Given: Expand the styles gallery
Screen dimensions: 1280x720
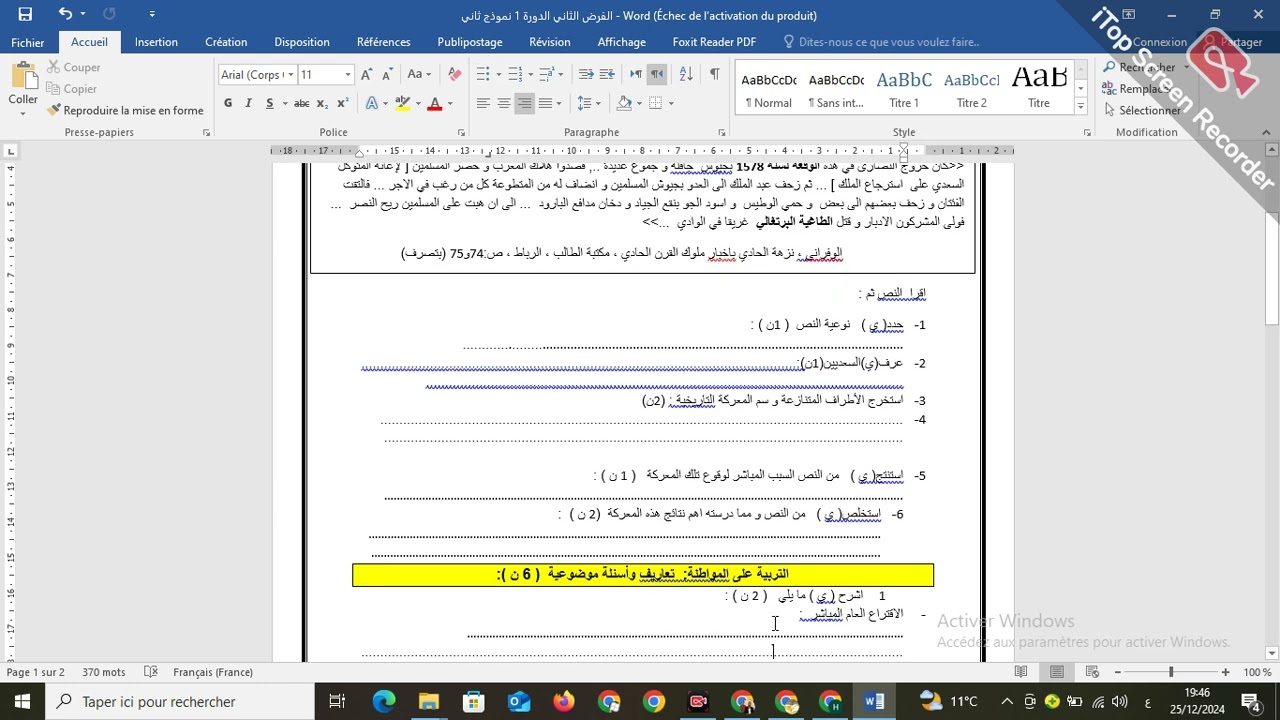Looking at the screenshot, I should pyautogui.click(x=1081, y=105).
